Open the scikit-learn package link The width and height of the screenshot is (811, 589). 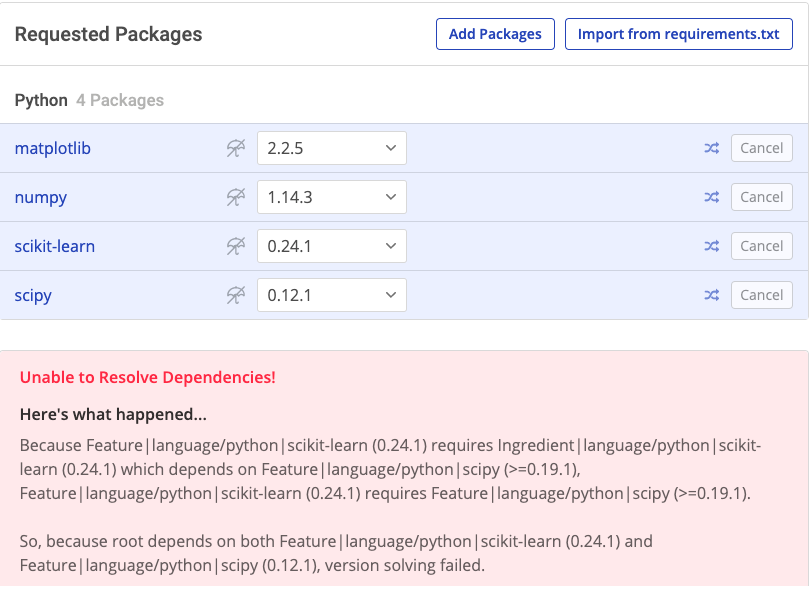pyautogui.click(x=55, y=246)
